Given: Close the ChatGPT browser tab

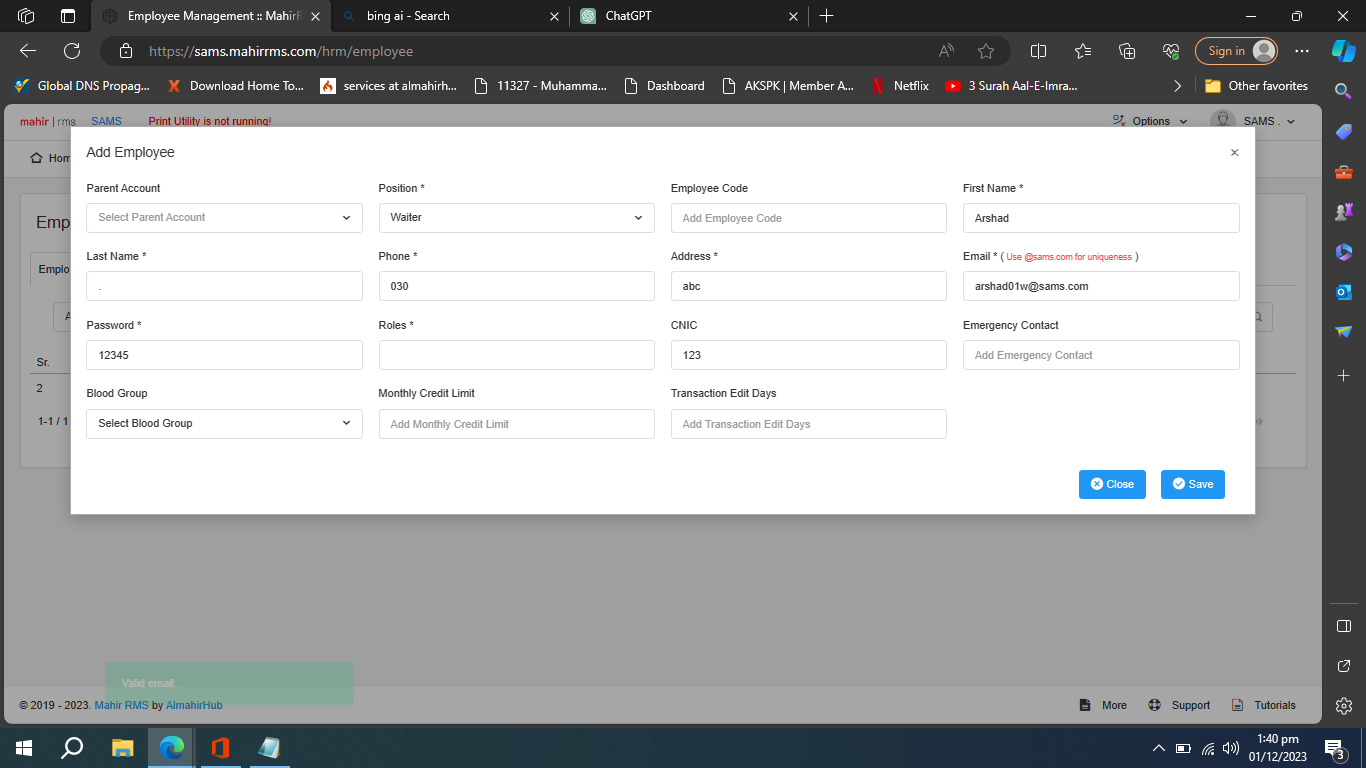Looking at the screenshot, I should tap(793, 16).
